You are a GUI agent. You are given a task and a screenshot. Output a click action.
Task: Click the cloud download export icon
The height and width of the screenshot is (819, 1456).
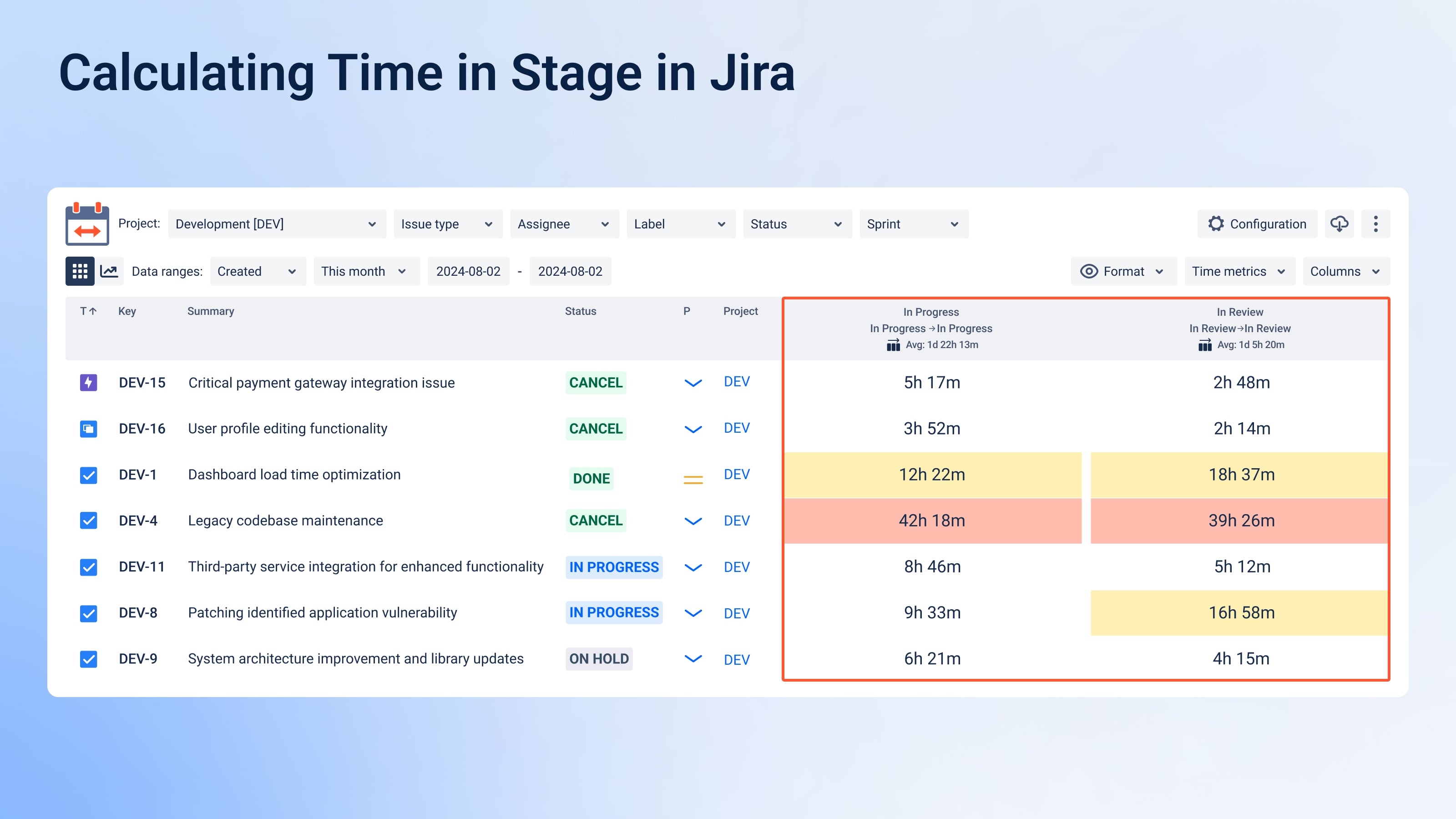pyautogui.click(x=1339, y=224)
